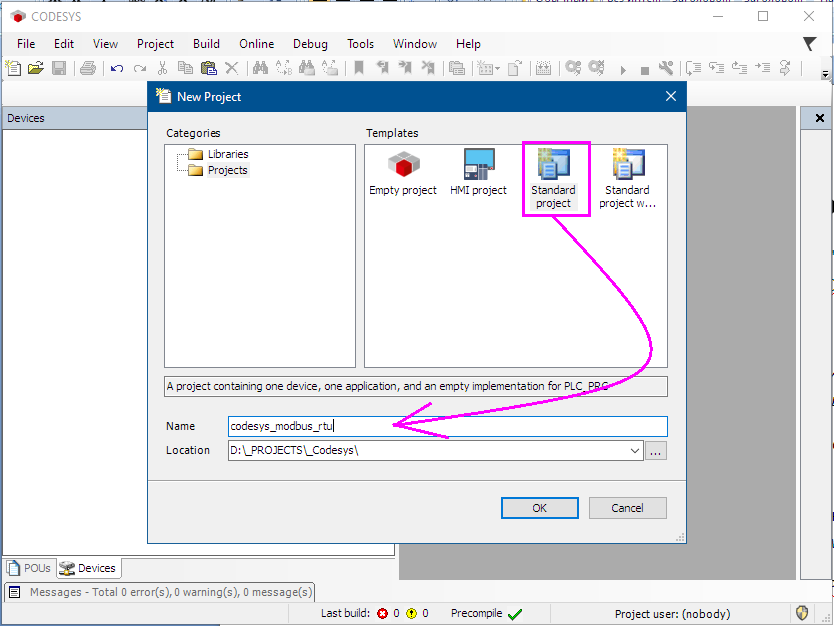Click the Copy toolbar icon
This screenshot has height=626, width=834.
point(185,68)
